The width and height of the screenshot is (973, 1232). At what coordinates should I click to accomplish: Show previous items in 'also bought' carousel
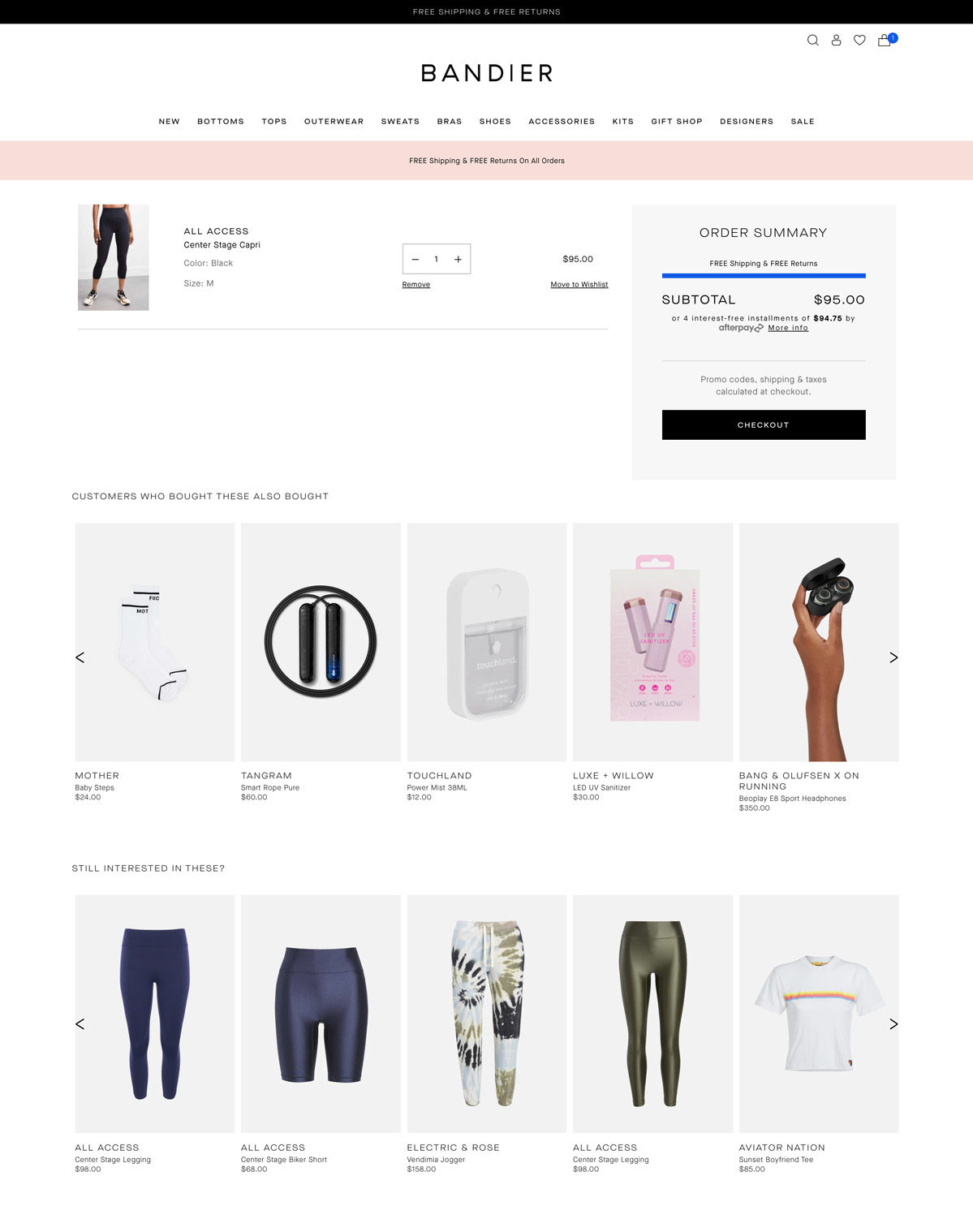coord(80,657)
